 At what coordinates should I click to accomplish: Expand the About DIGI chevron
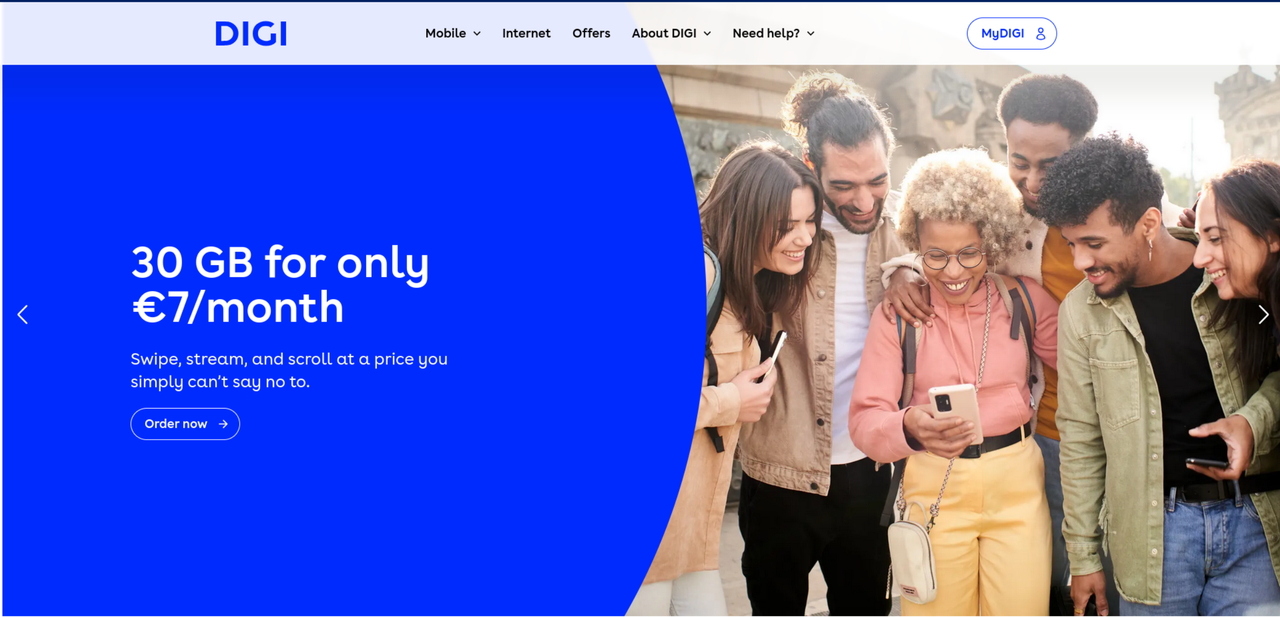707,34
